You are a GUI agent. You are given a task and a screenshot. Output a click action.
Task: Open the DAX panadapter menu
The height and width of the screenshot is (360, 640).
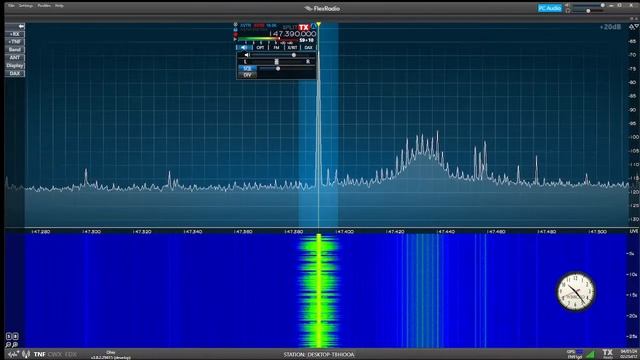pos(15,73)
